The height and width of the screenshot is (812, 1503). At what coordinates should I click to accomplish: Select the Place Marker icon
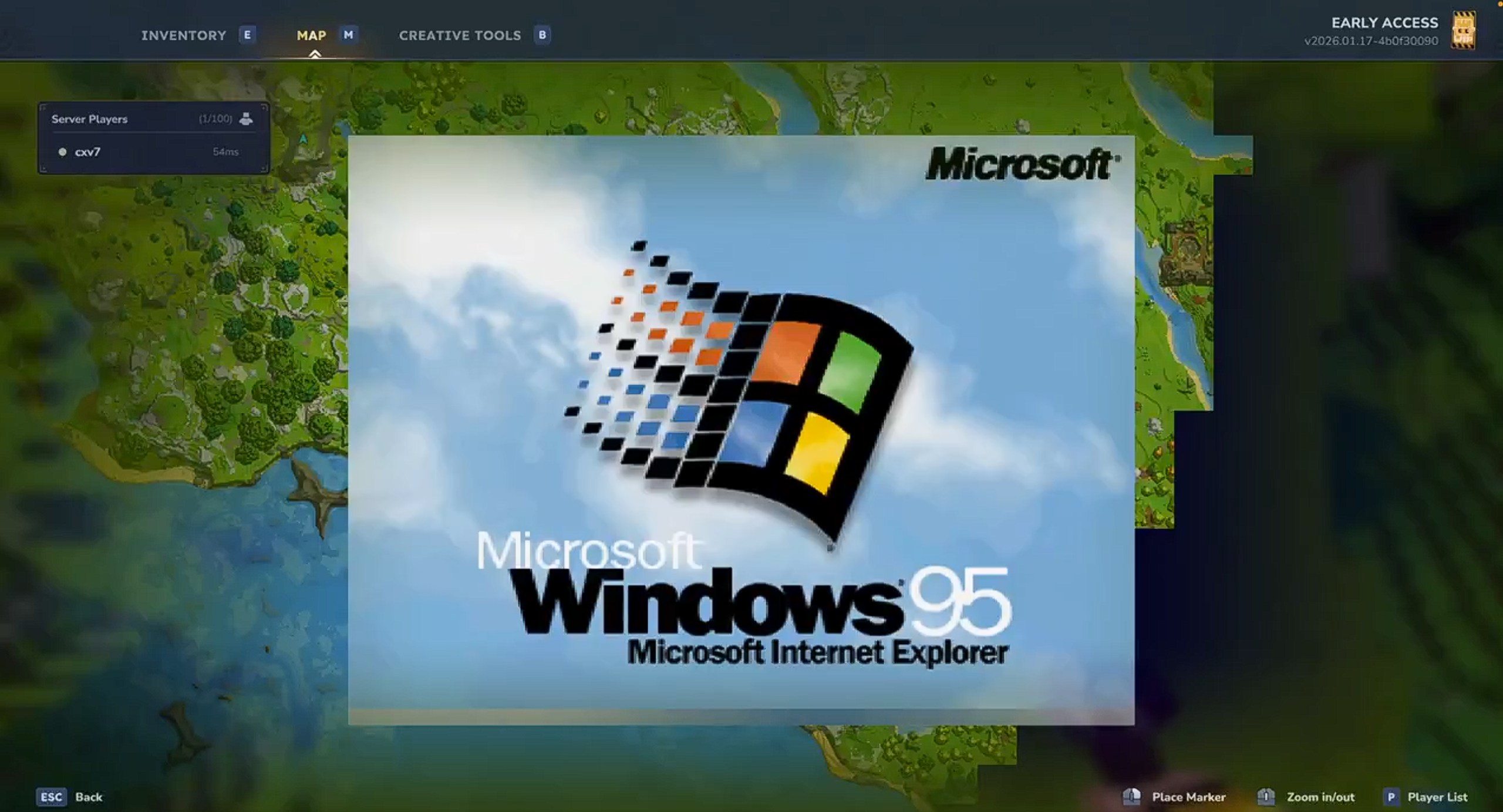coord(1133,796)
